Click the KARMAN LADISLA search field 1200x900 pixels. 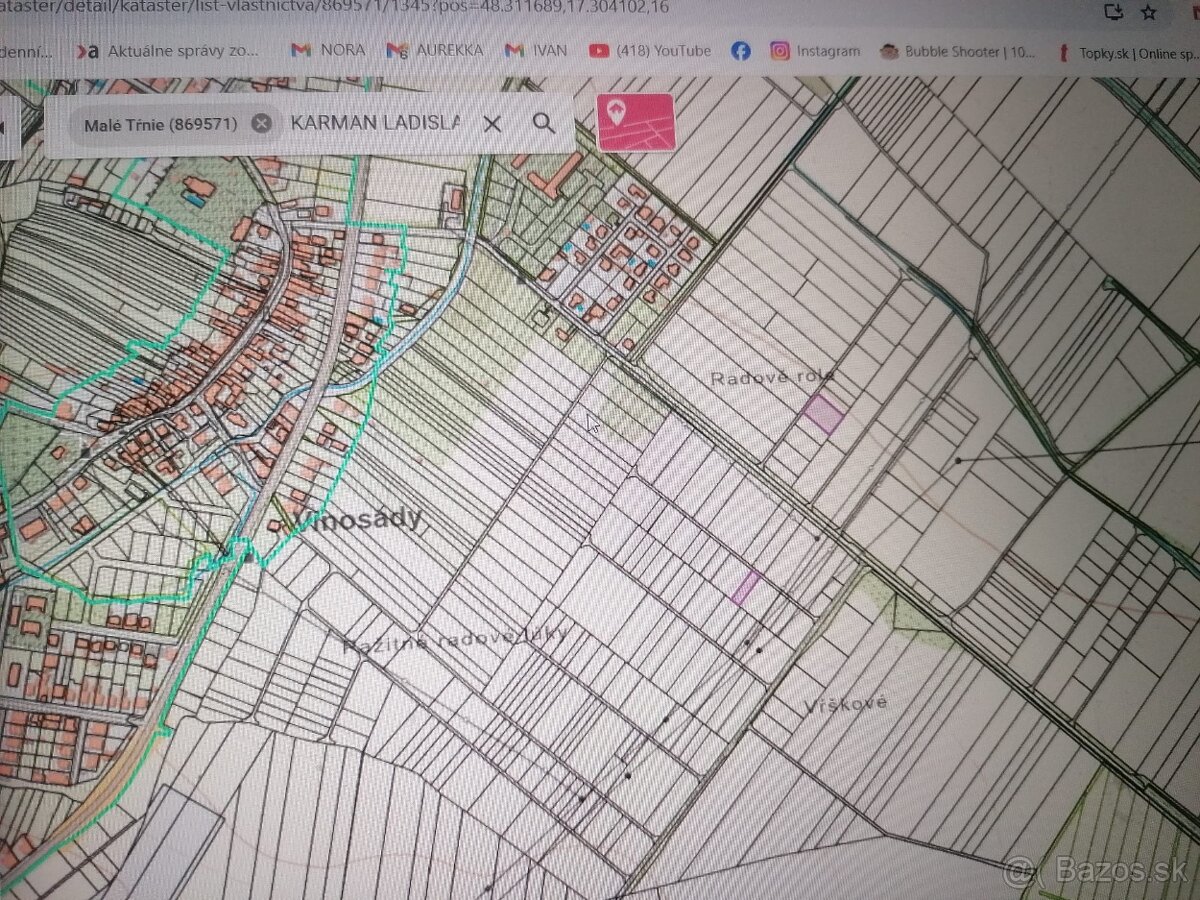[375, 123]
